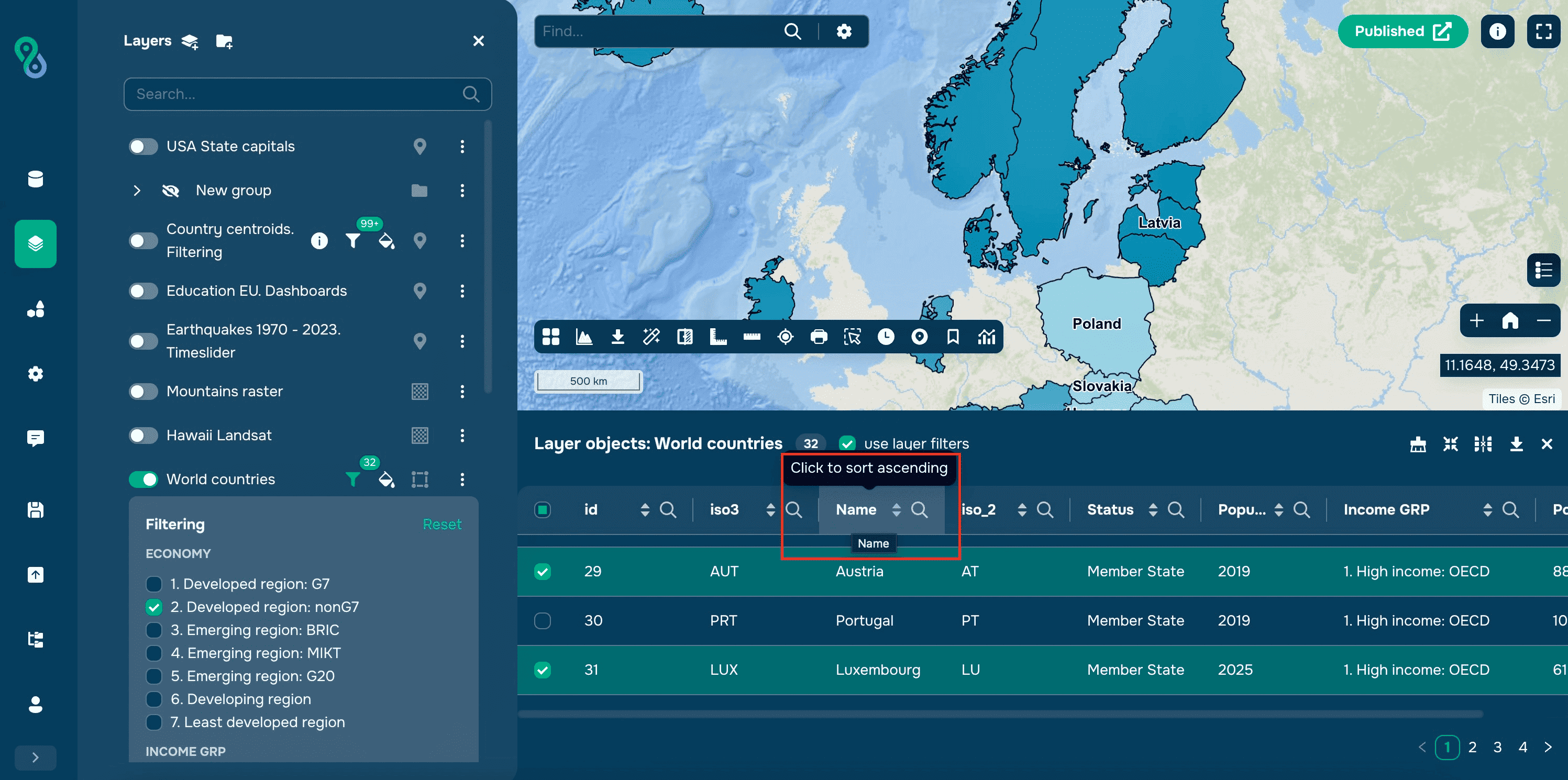
Task: Click the map home extent button
Action: click(x=1509, y=320)
